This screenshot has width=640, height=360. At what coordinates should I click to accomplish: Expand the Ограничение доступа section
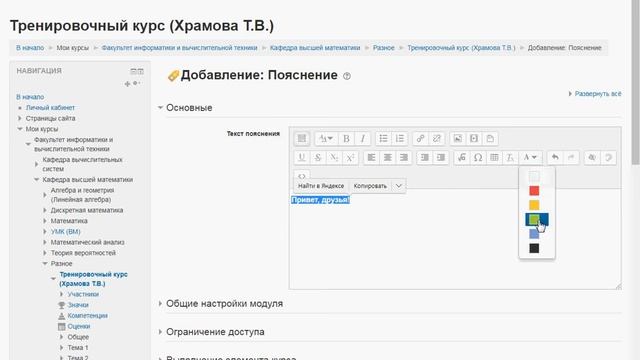[x=160, y=332]
